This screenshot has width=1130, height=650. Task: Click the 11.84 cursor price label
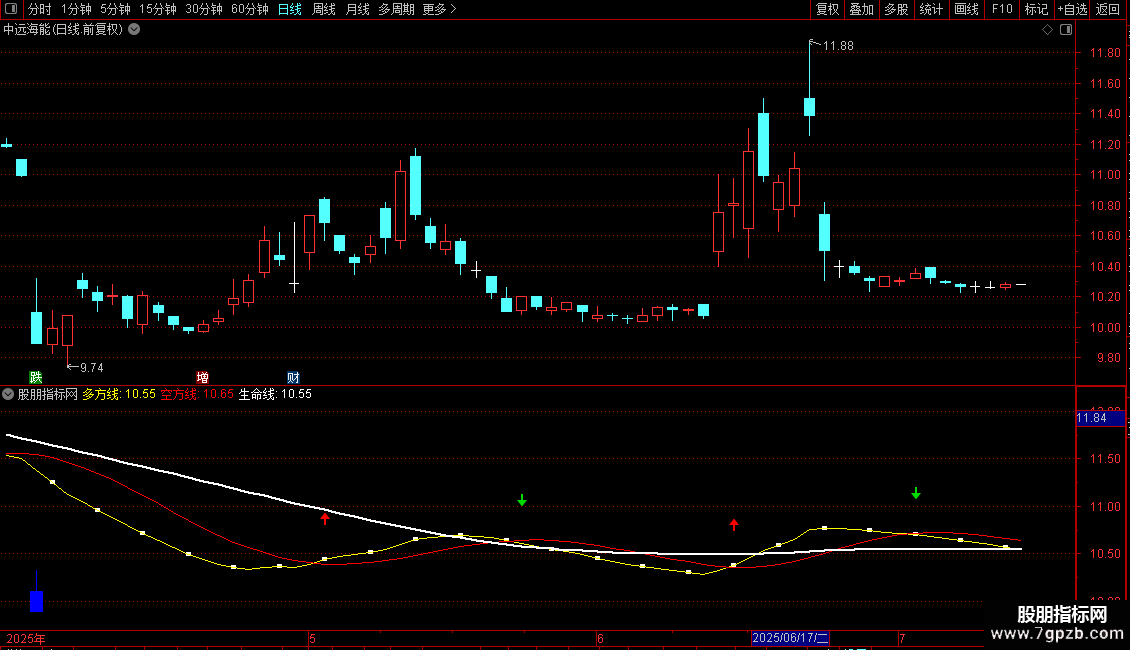(x=1100, y=418)
